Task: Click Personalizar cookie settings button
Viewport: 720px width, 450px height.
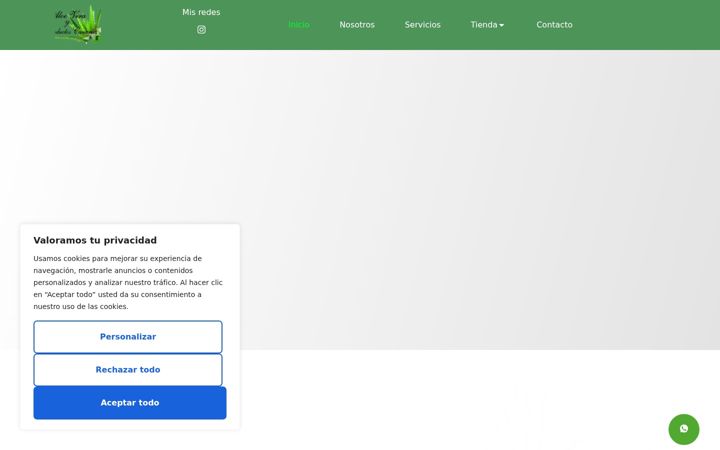Action: (x=128, y=337)
